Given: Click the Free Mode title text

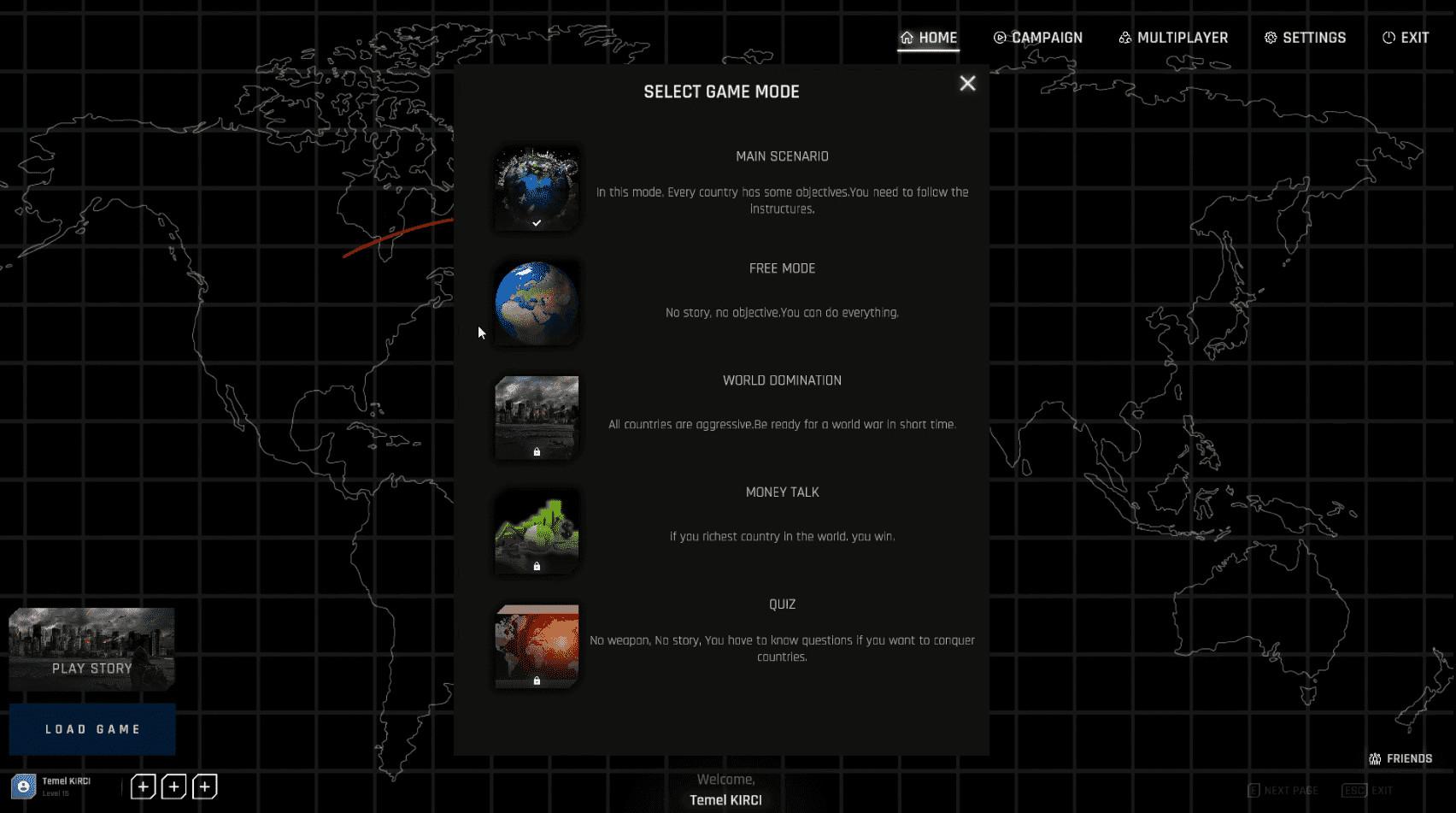Looking at the screenshot, I should click(781, 268).
